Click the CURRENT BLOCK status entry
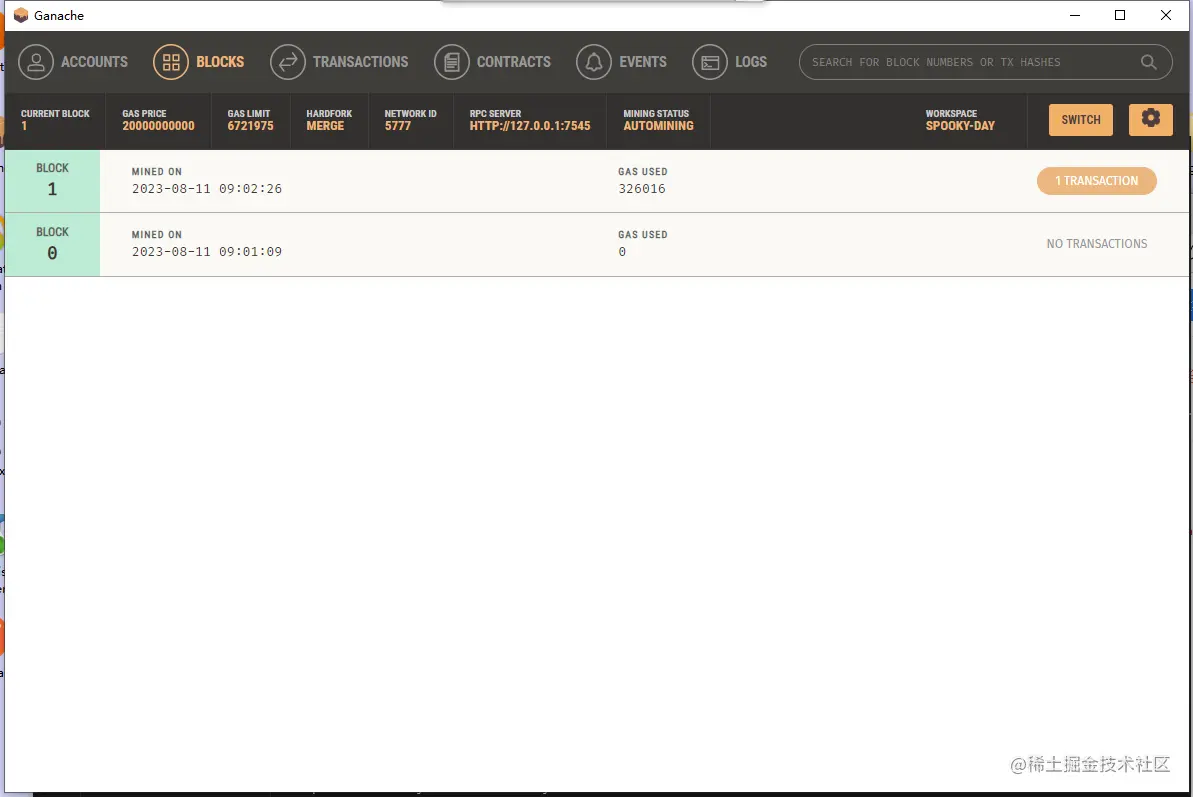Viewport: 1193px width, 797px height. click(x=55, y=120)
